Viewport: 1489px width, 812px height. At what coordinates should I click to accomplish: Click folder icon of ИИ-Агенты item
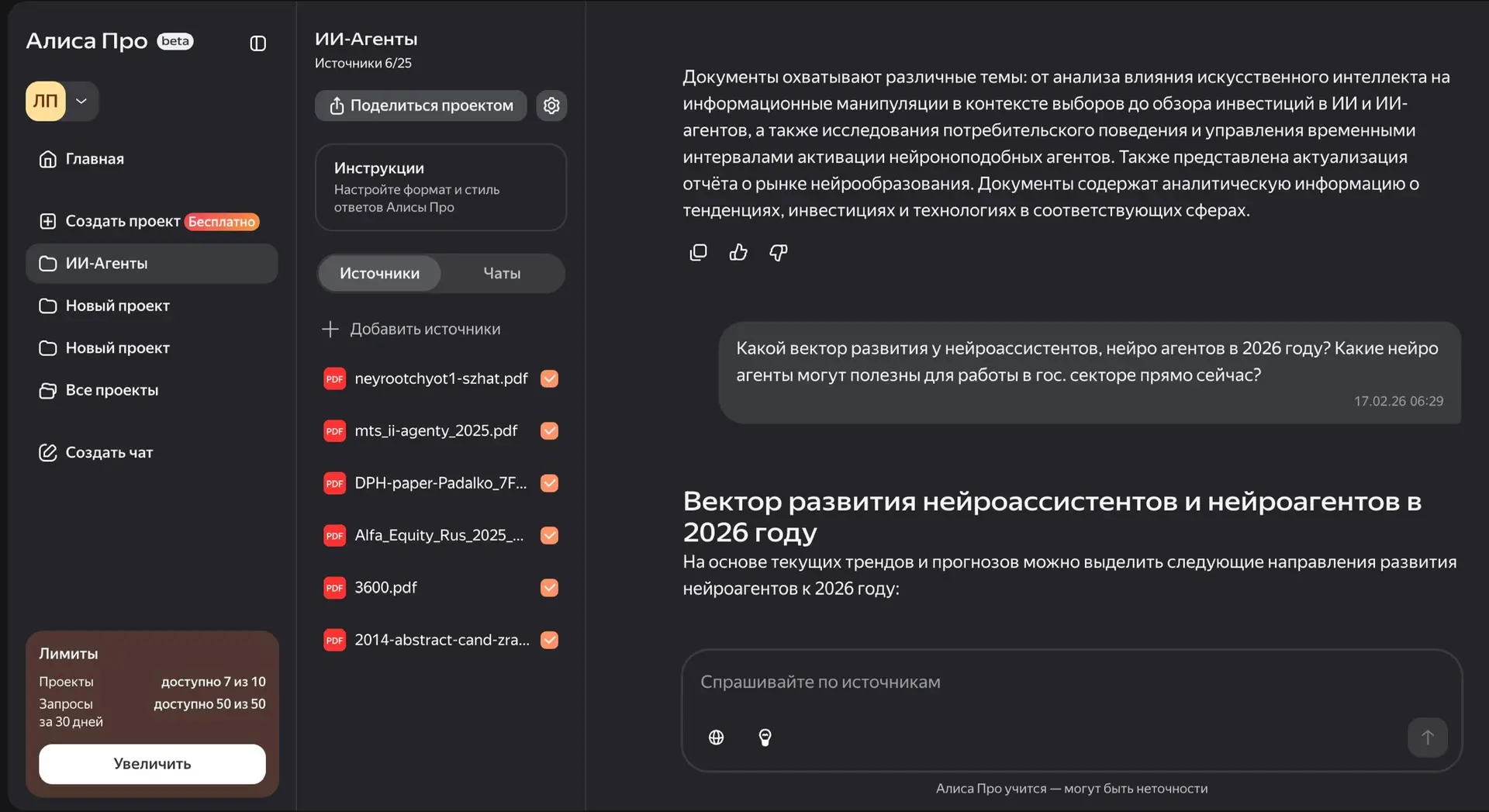point(48,264)
